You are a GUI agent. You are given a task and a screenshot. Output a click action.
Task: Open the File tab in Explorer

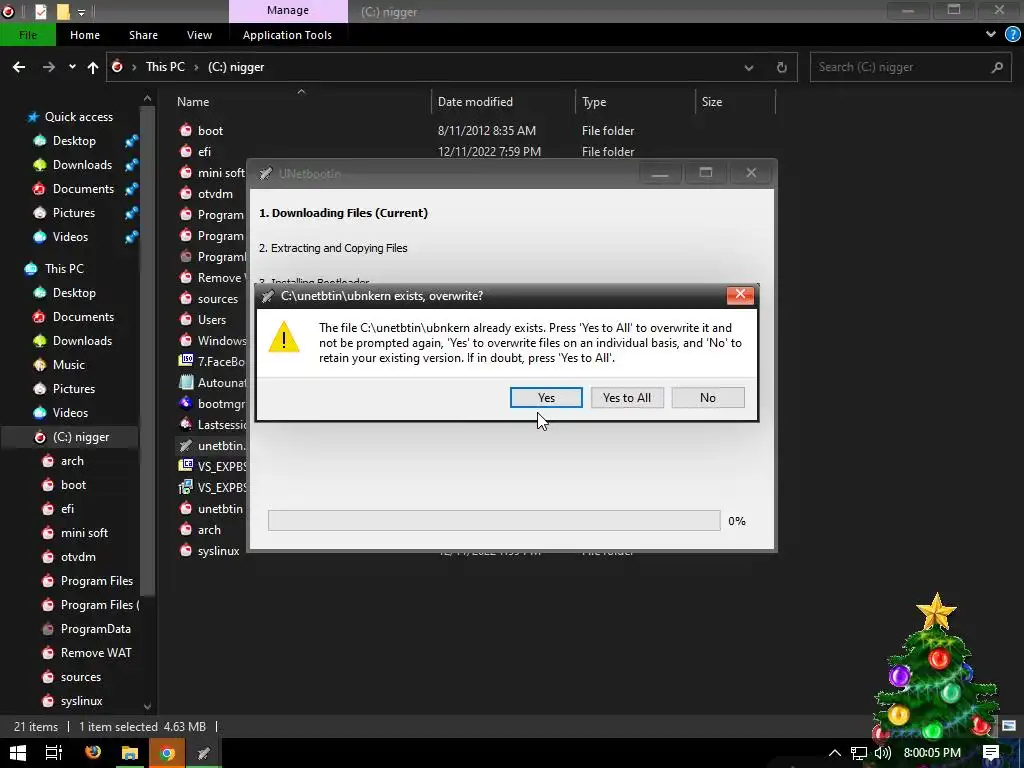pyautogui.click(x=27, y=35)
